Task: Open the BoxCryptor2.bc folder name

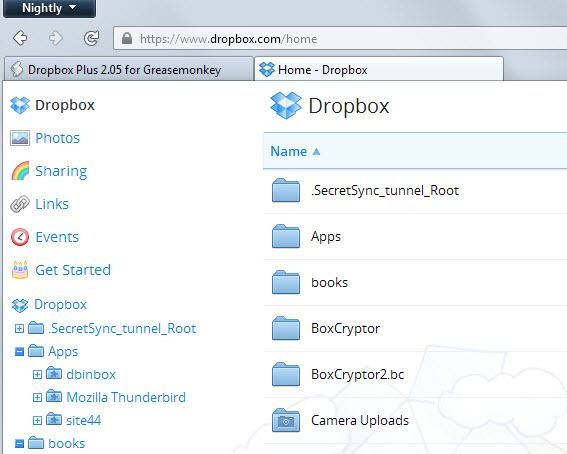Action: [358, 374]
